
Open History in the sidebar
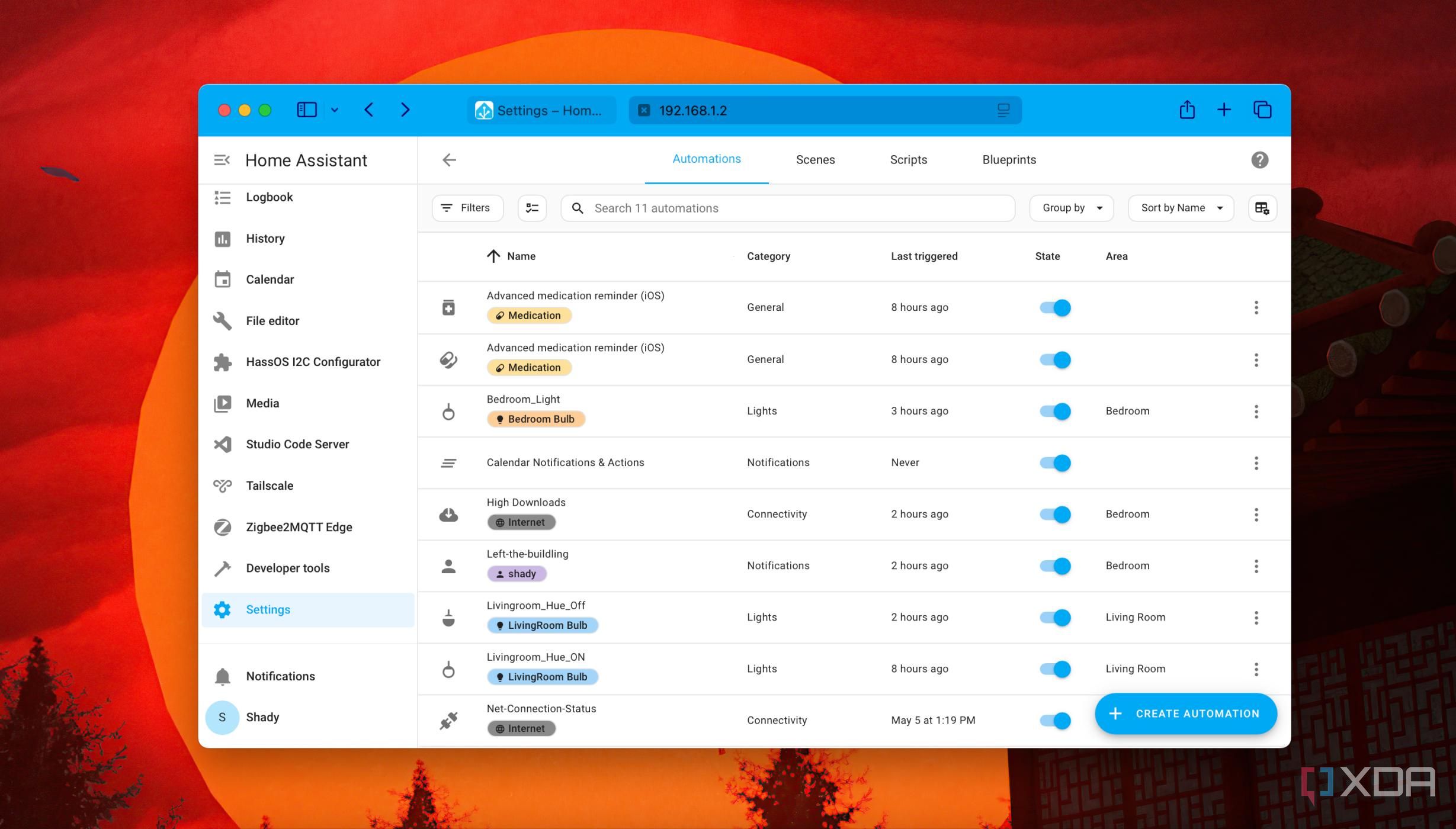click(307, 239)
